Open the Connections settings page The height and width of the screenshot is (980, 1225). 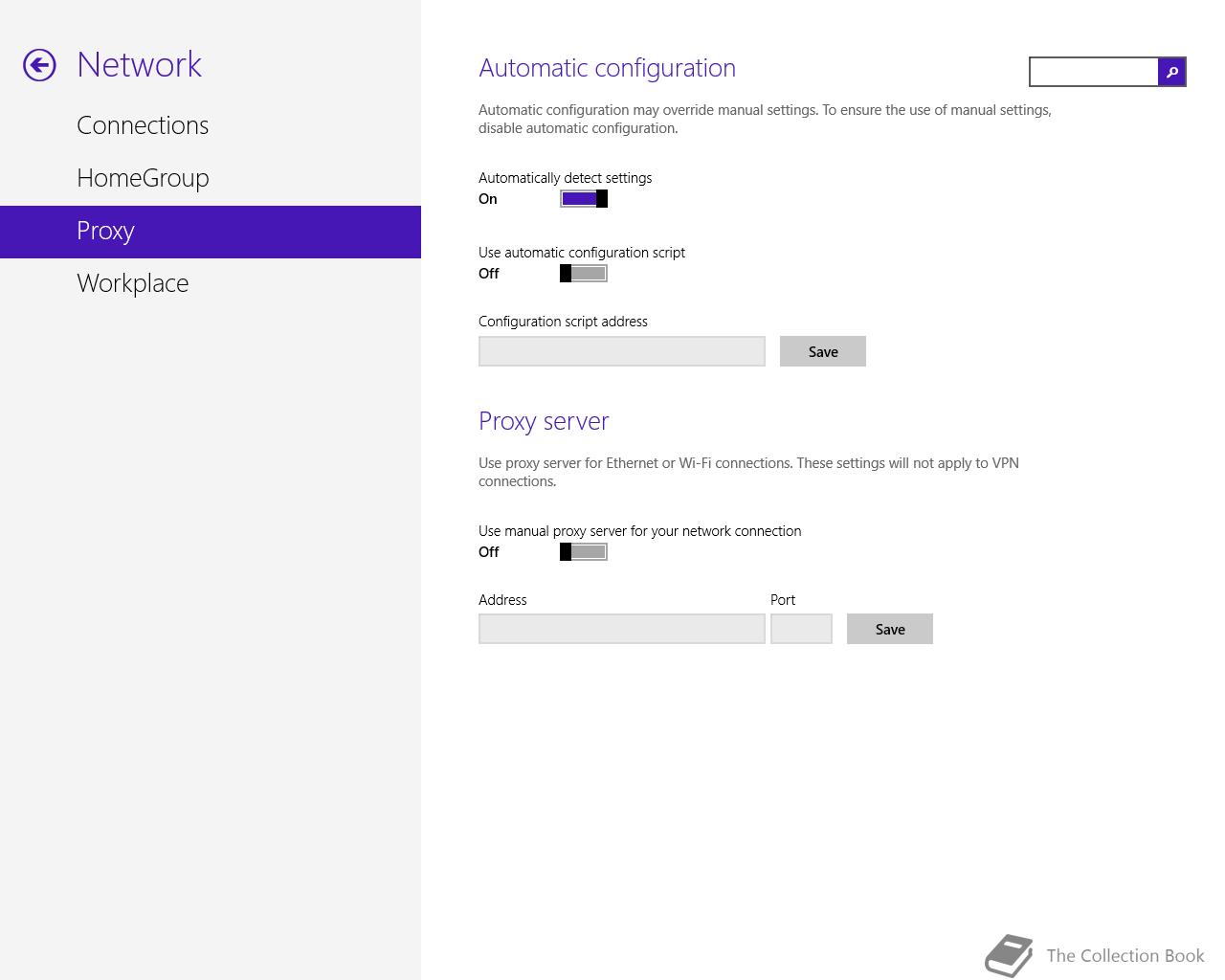pyautogui.click(x=211, y=125)
